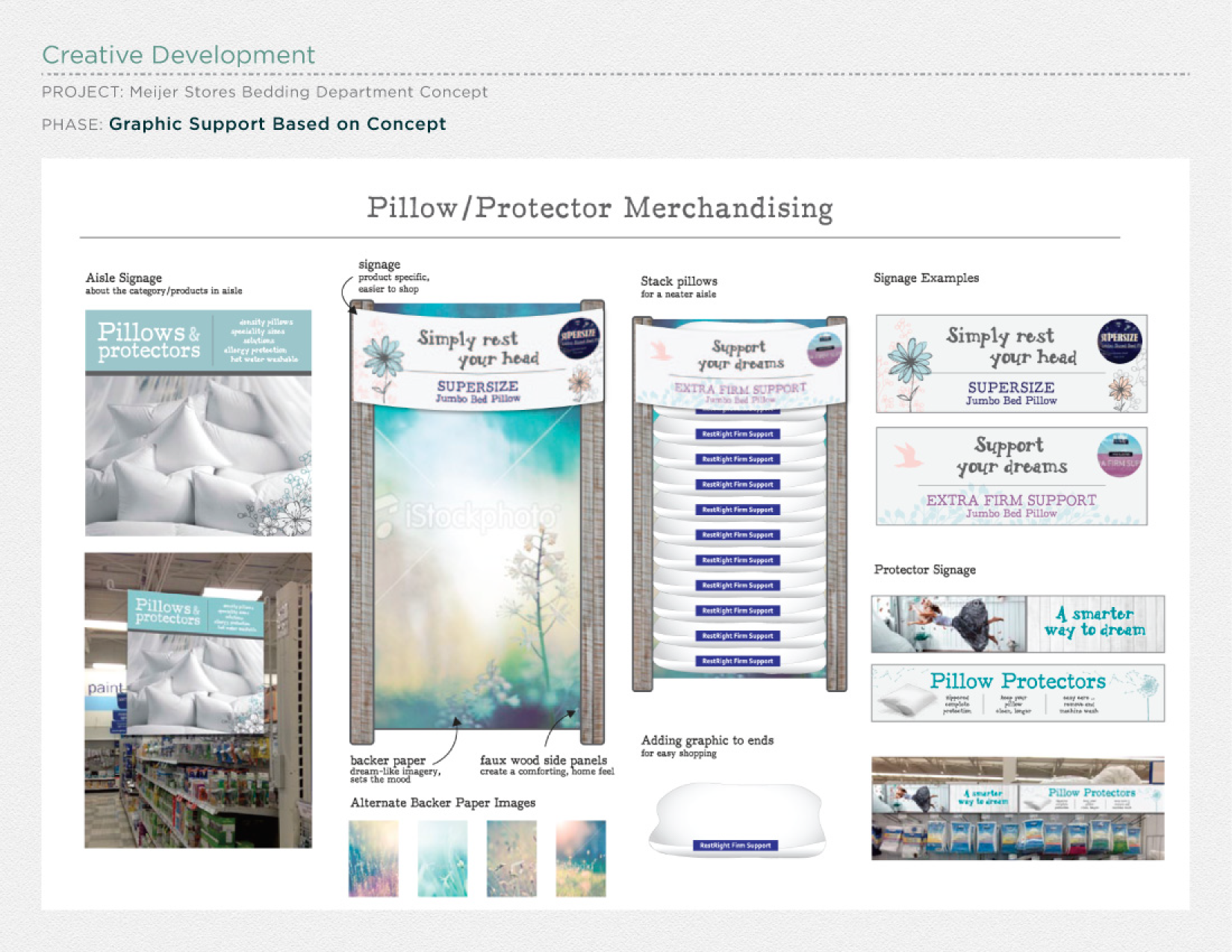Open the store aisle photo with hanging sign
The width and height of the screenshot is (1232, 952).
198,700
